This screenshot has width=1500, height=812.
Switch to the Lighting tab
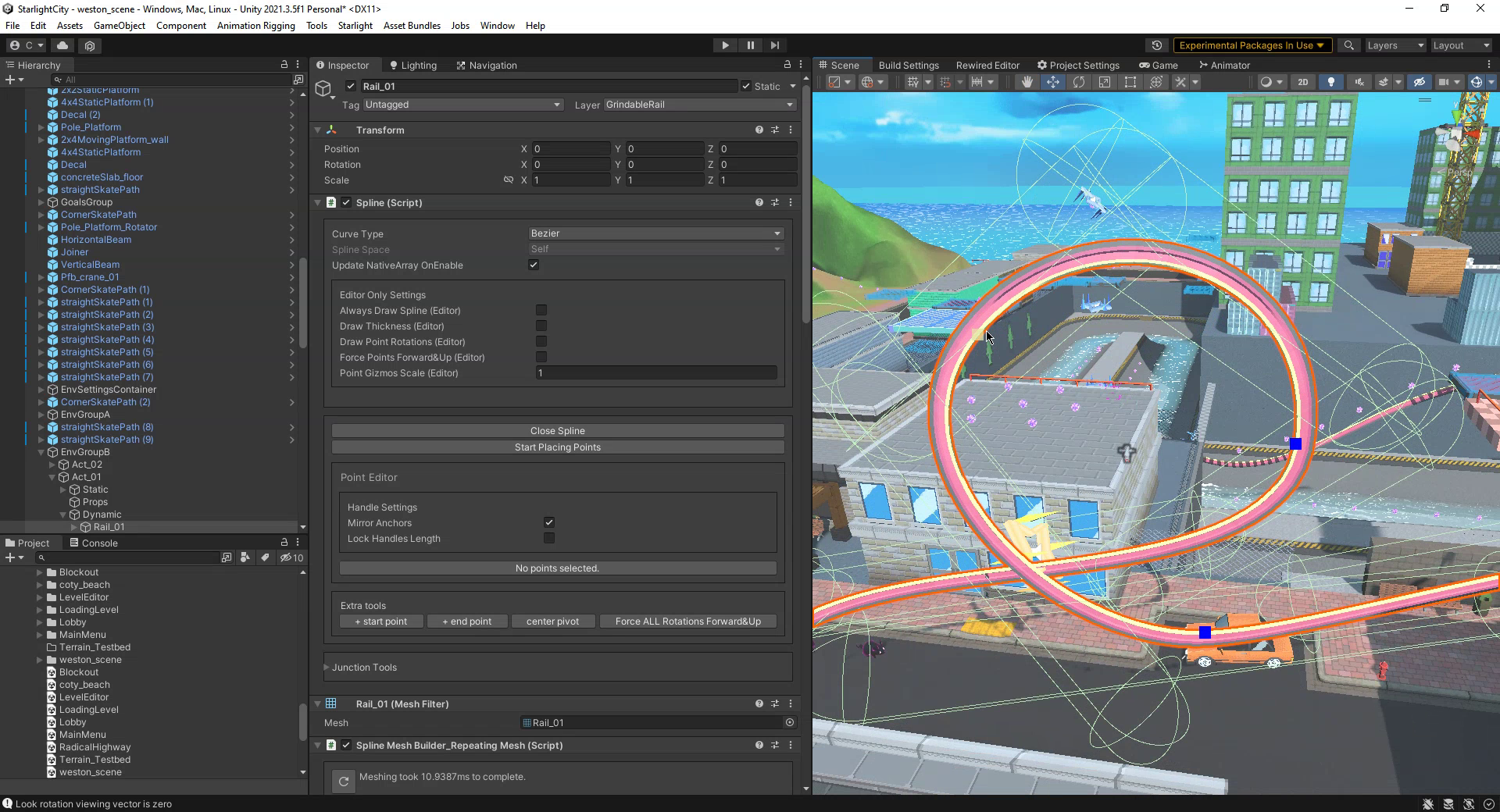[x=413, y=65]
